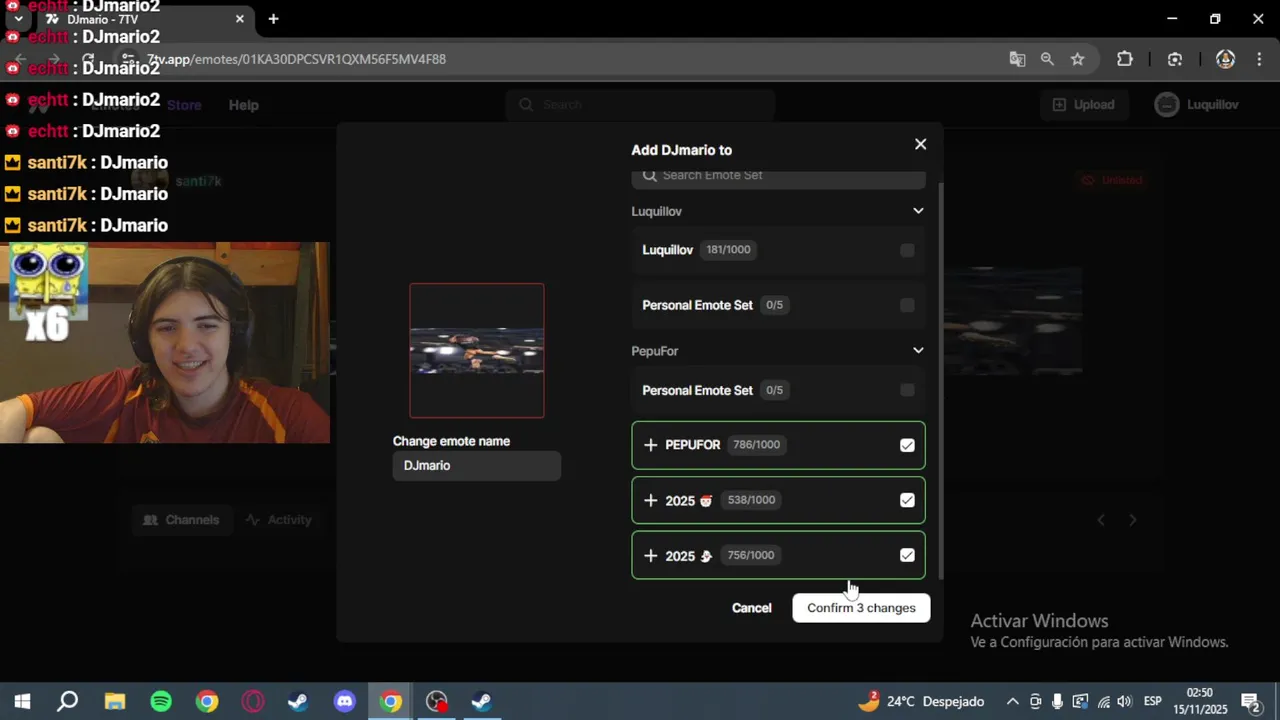Click the Cancel button

pyautogui.click(x=752, y=608)
